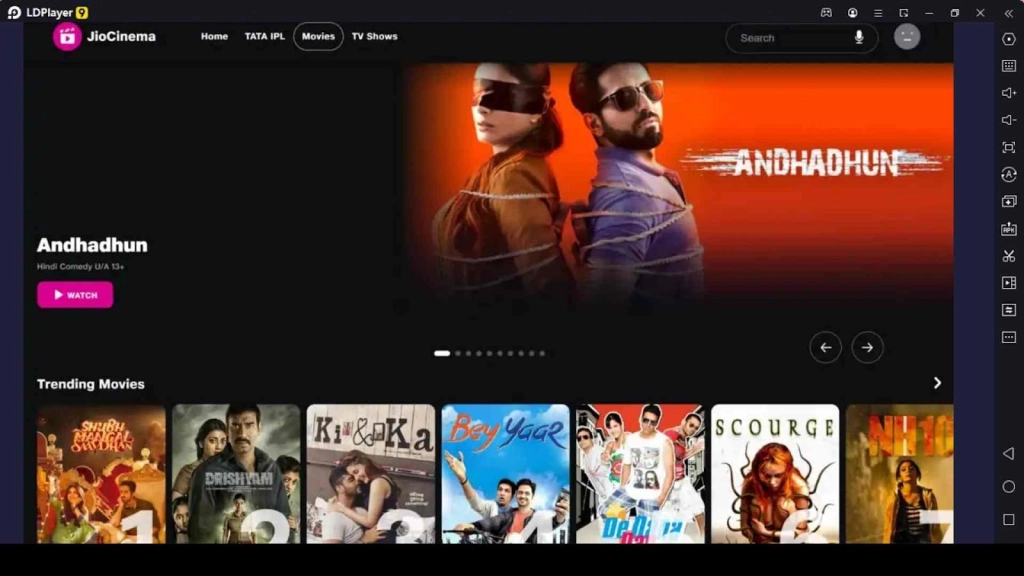Open the keyboard mapping tool
The image size is (1024, 576).
click(x=1007, y=67)
